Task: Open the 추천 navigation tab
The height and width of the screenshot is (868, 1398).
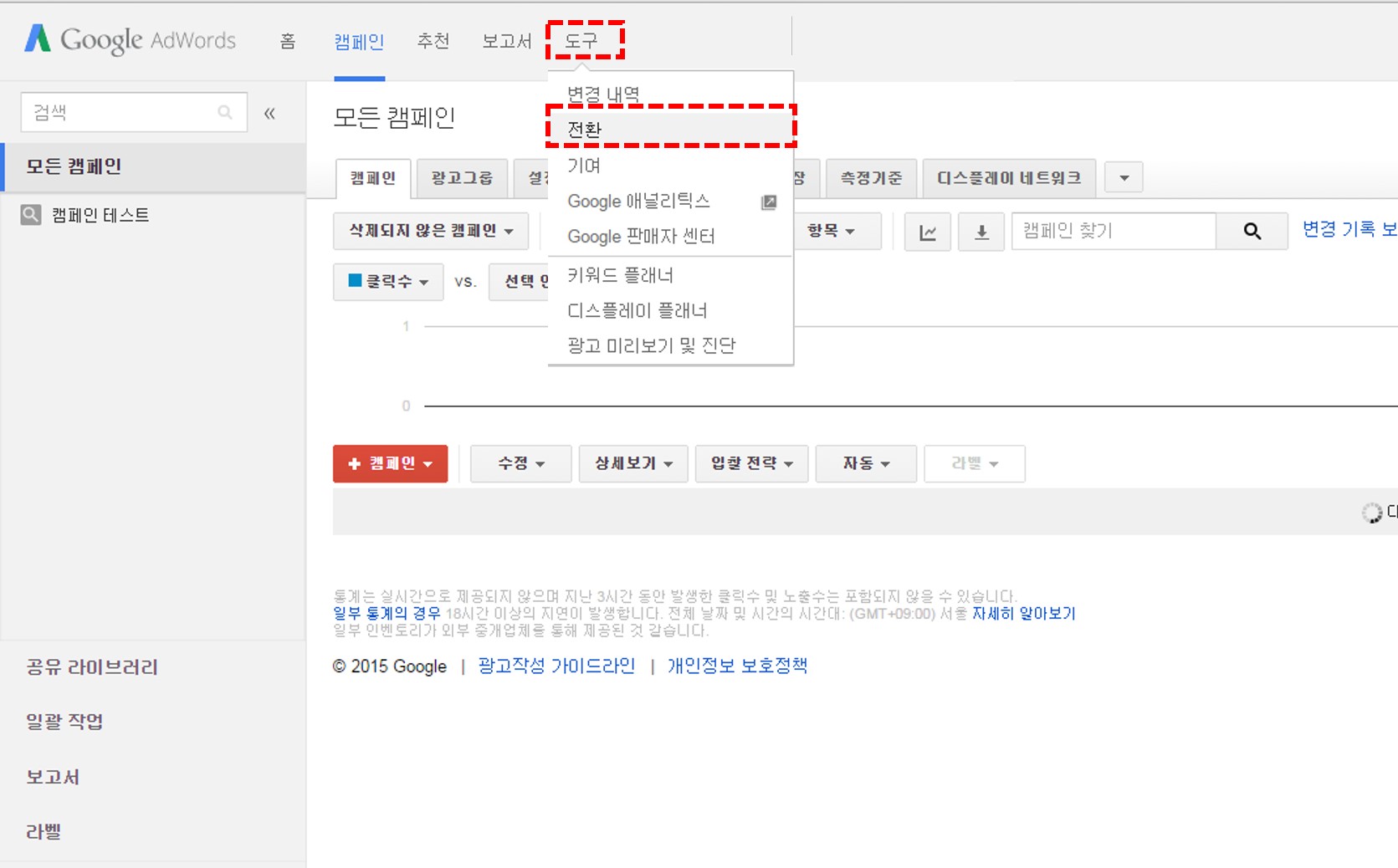Action: 433,41
